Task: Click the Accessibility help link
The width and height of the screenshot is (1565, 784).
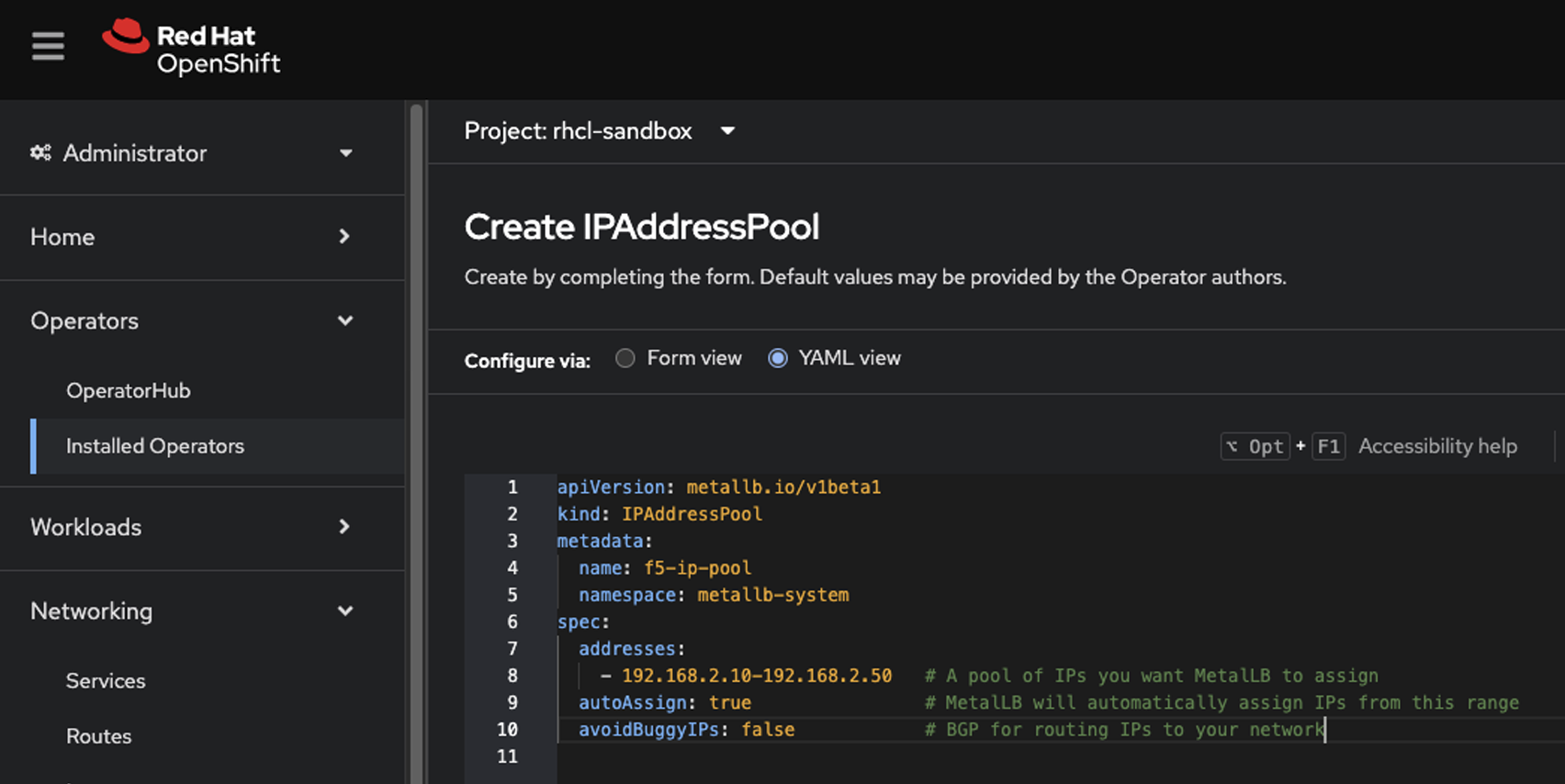Action: [1437, 446]
